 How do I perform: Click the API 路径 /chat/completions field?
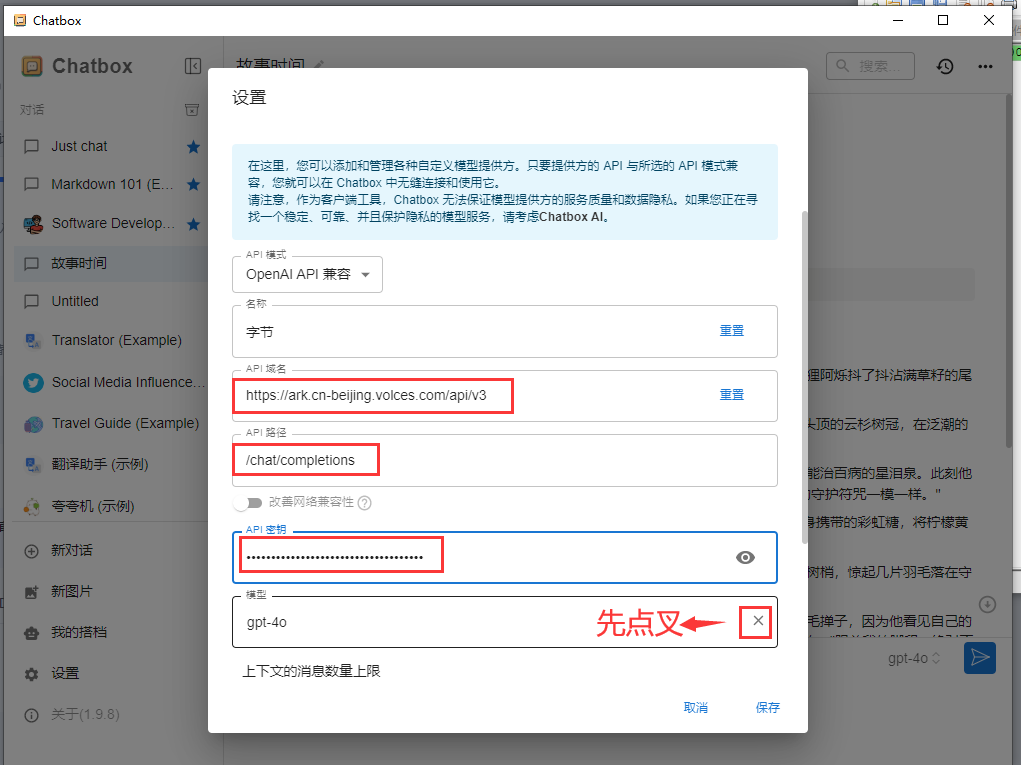505,460
